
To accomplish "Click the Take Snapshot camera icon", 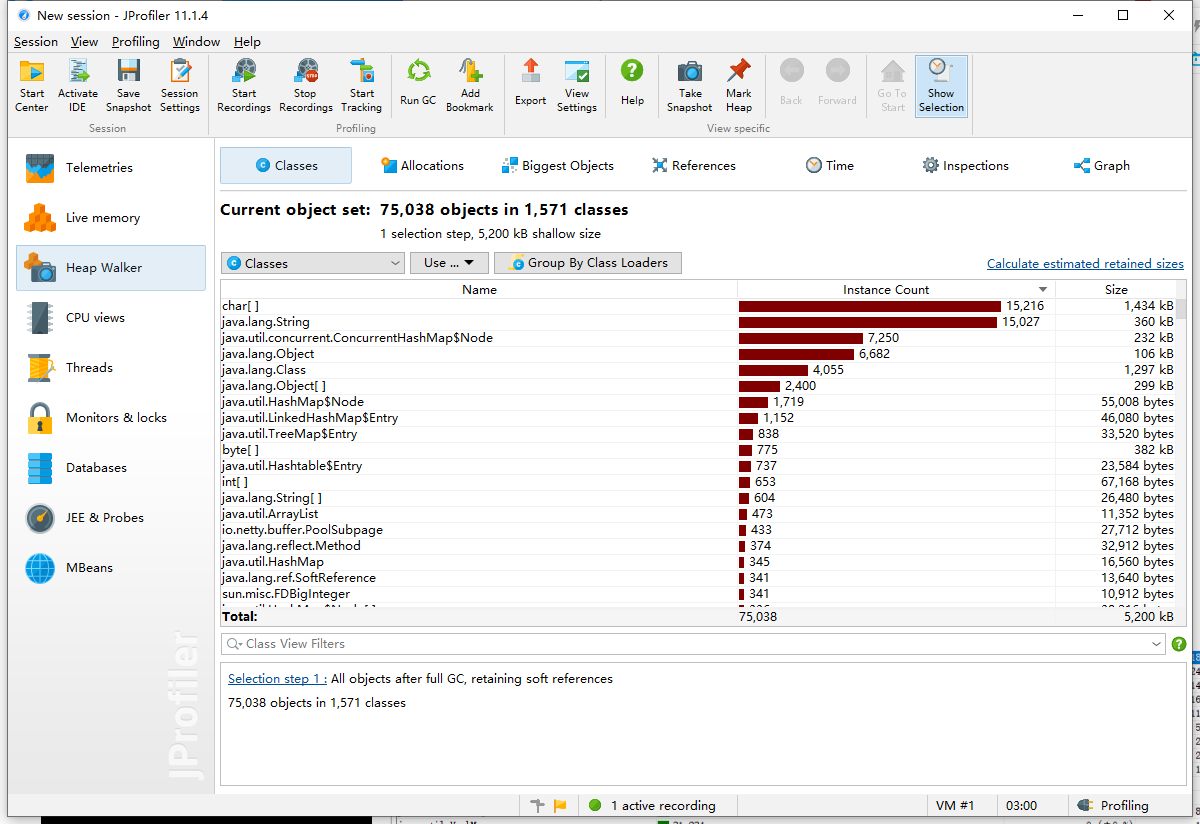I will pyautogui.click(x=690, y=86).
